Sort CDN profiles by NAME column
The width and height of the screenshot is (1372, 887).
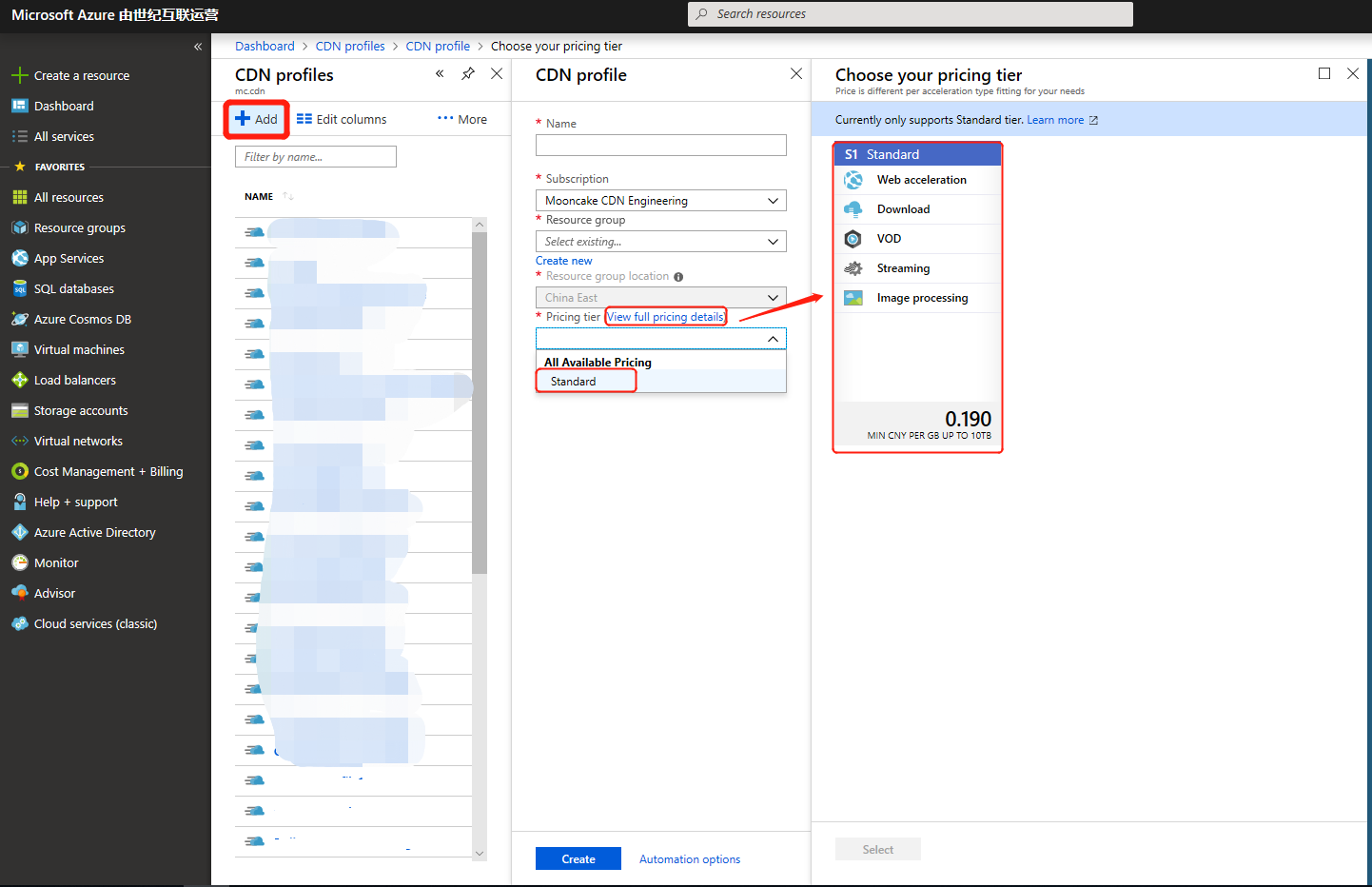click(x=259, y=197)
